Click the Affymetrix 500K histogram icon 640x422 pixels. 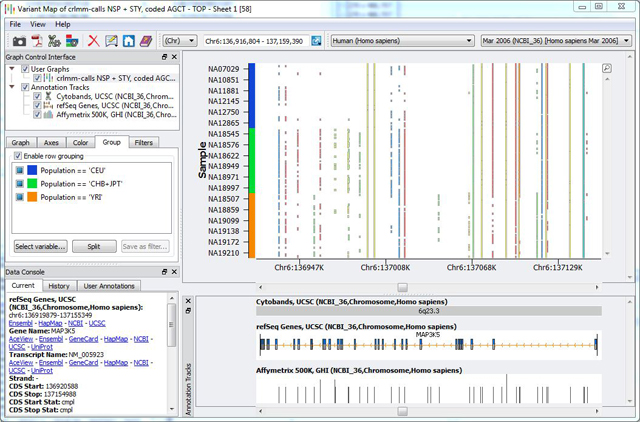(x=49, y=115)
